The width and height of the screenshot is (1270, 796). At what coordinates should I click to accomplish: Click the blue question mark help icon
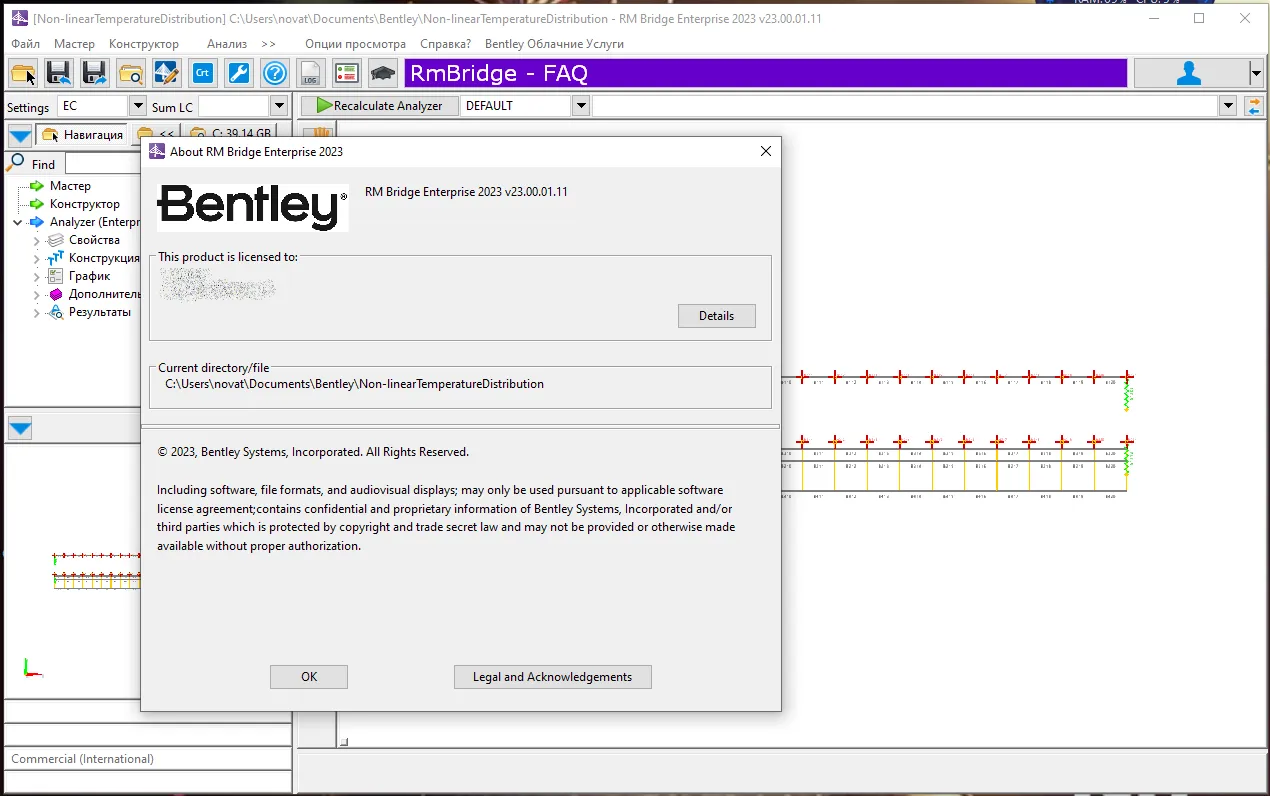[x=275, y=73]
